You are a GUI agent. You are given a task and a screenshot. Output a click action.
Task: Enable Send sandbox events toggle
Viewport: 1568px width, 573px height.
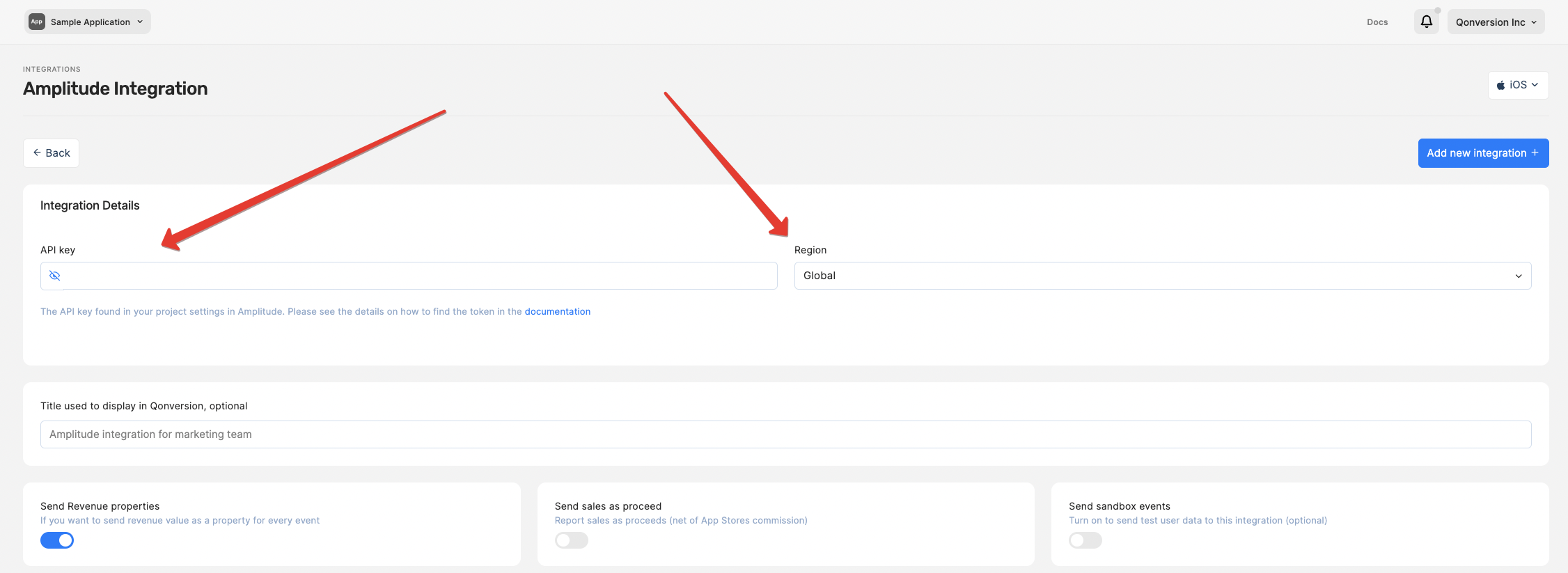[x=1085, y=540]
